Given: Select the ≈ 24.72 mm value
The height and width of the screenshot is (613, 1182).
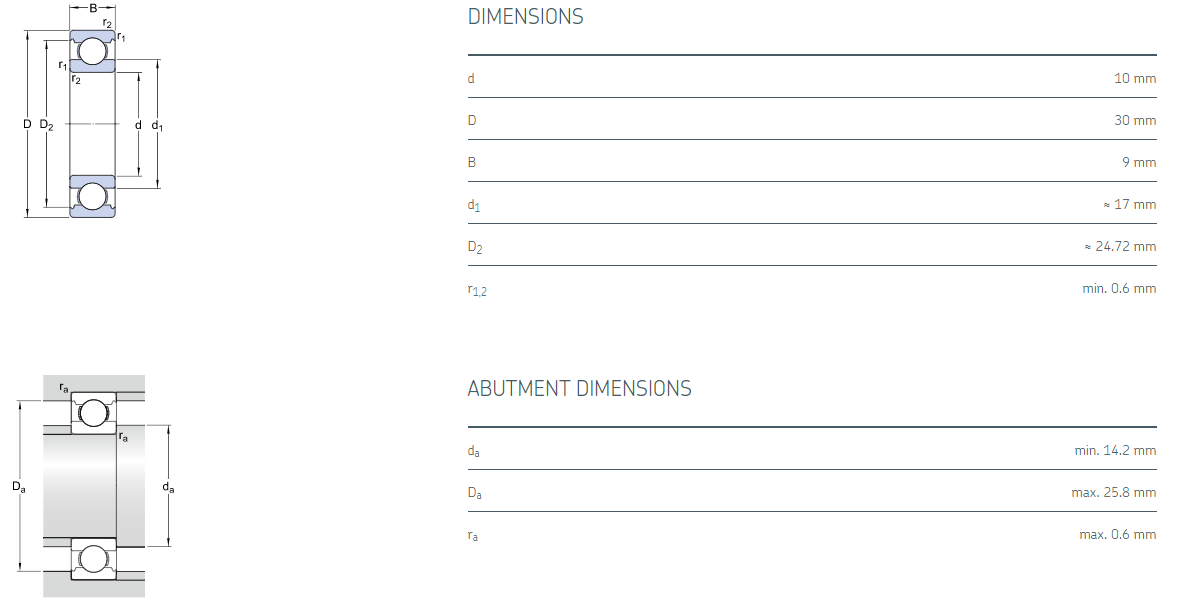Looking at the screenshot, I should pyautogui.click(x=1120, y=246).
